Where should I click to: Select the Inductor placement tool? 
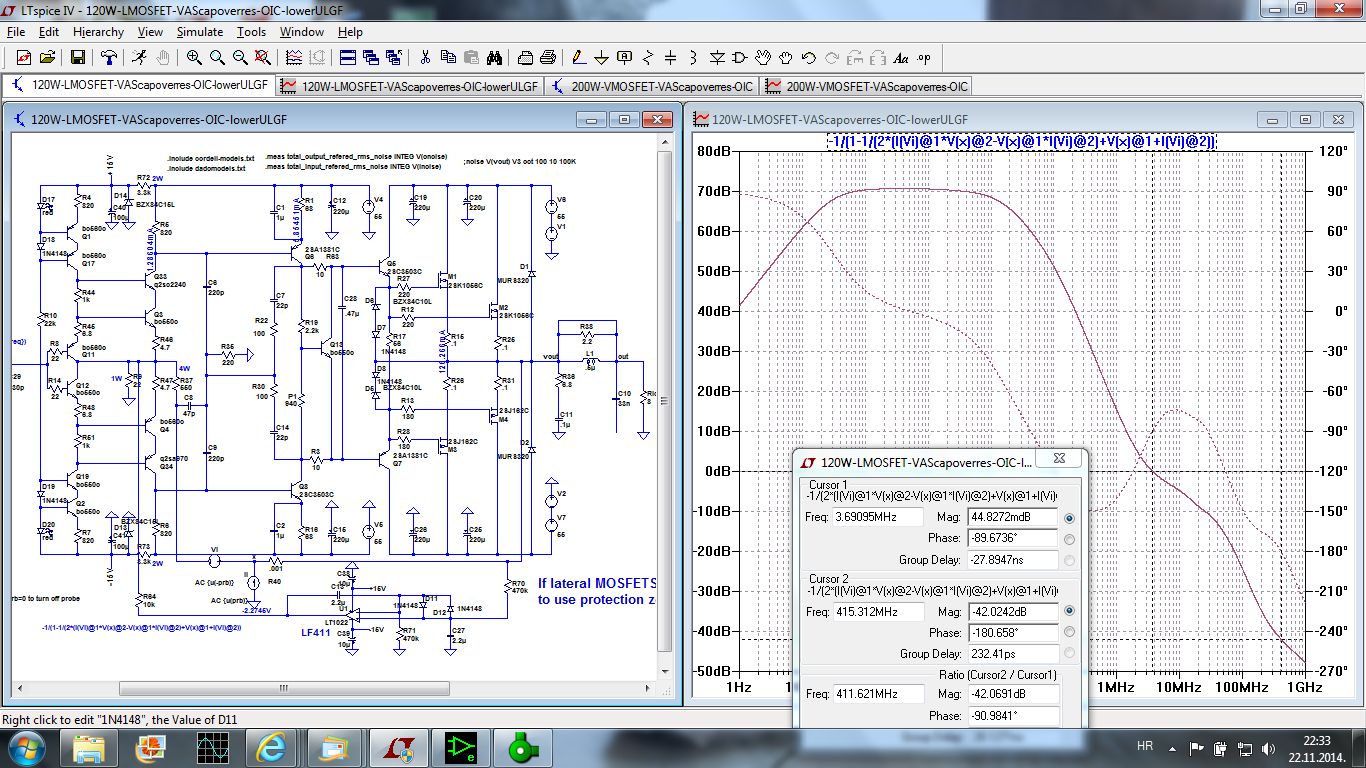click(694, 57)
